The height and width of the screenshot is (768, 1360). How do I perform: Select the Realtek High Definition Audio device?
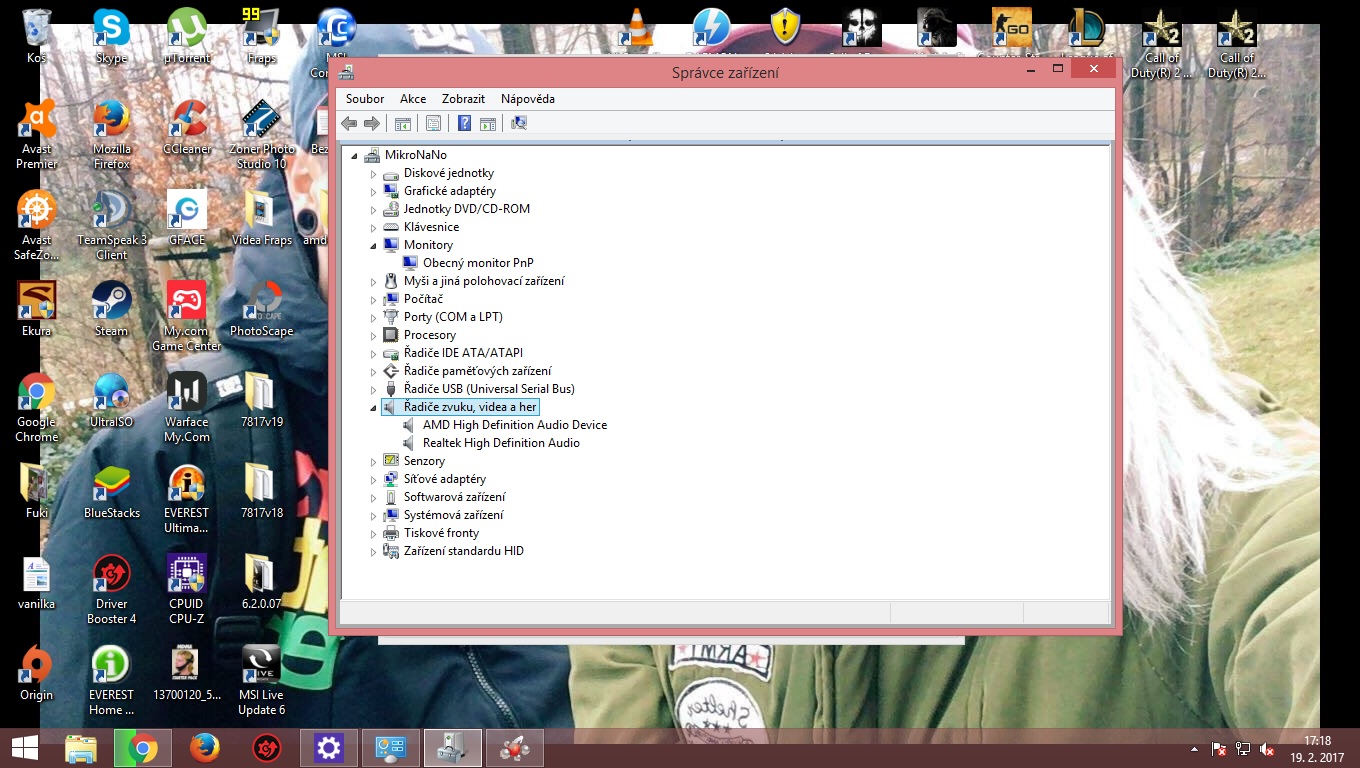pos(500,443)
